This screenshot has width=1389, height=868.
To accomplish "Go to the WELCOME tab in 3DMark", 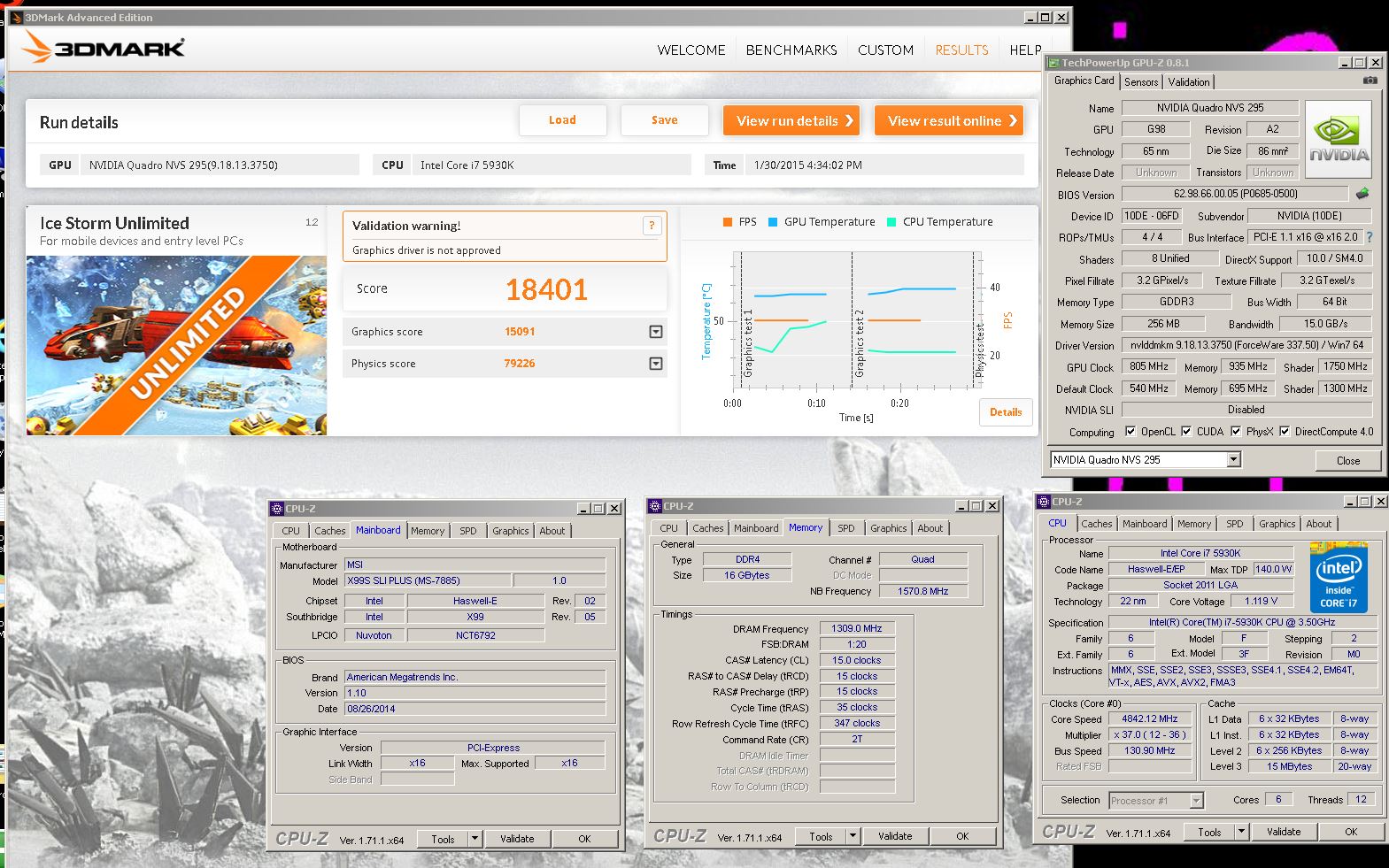I will [691, 50].
